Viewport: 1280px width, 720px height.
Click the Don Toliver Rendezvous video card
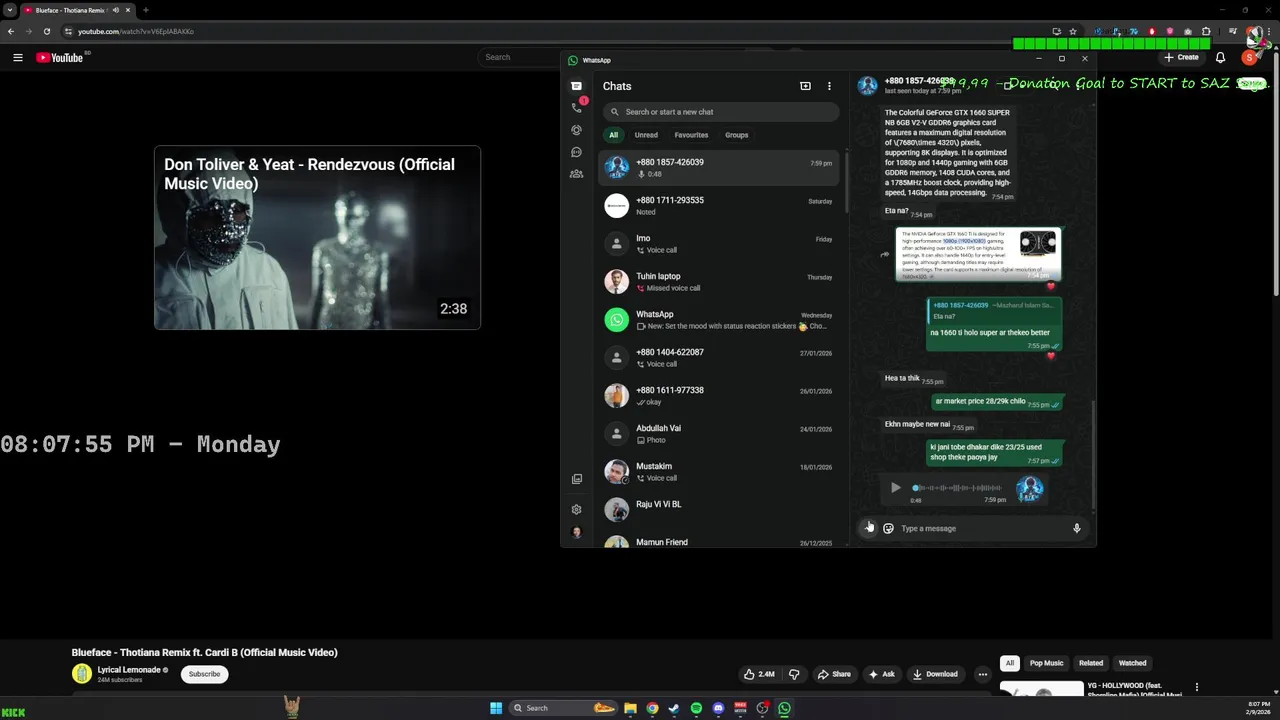(317, 238)
